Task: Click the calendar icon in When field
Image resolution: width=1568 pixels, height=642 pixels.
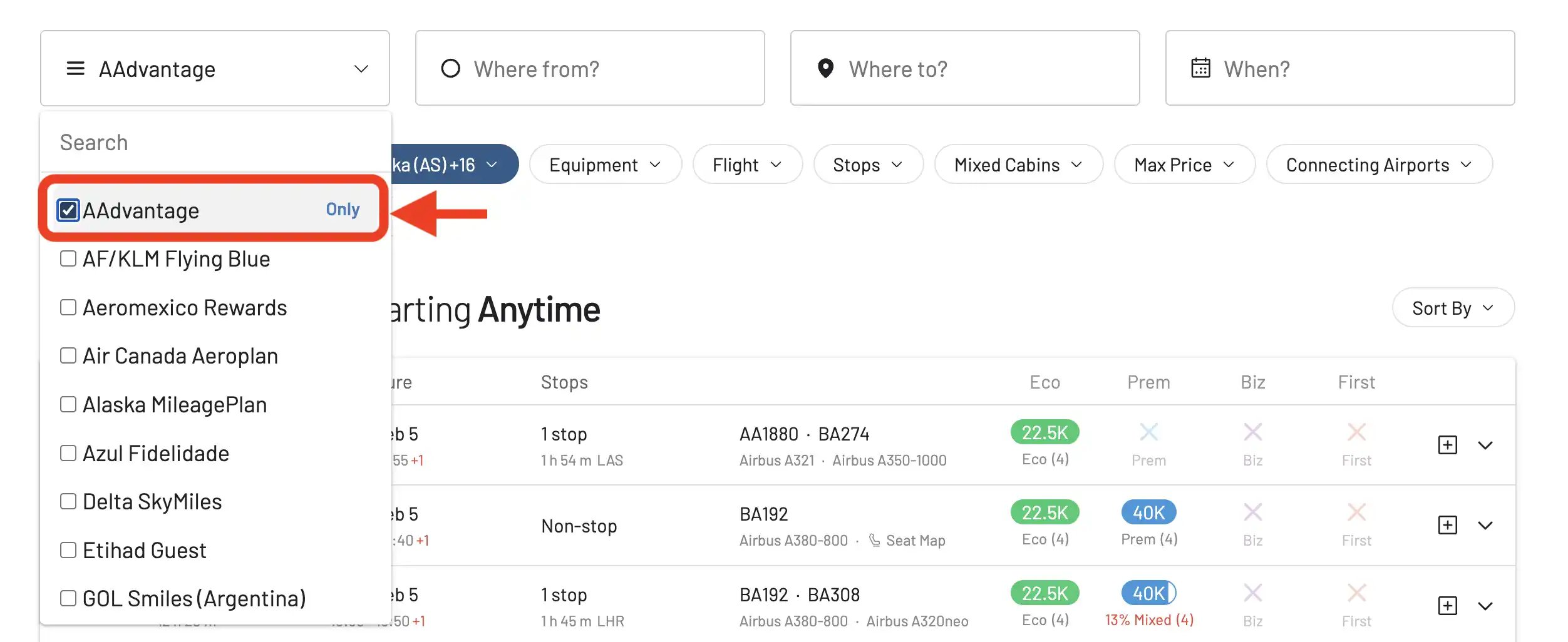Action: pyautogui.click(x=1200, y=68)
